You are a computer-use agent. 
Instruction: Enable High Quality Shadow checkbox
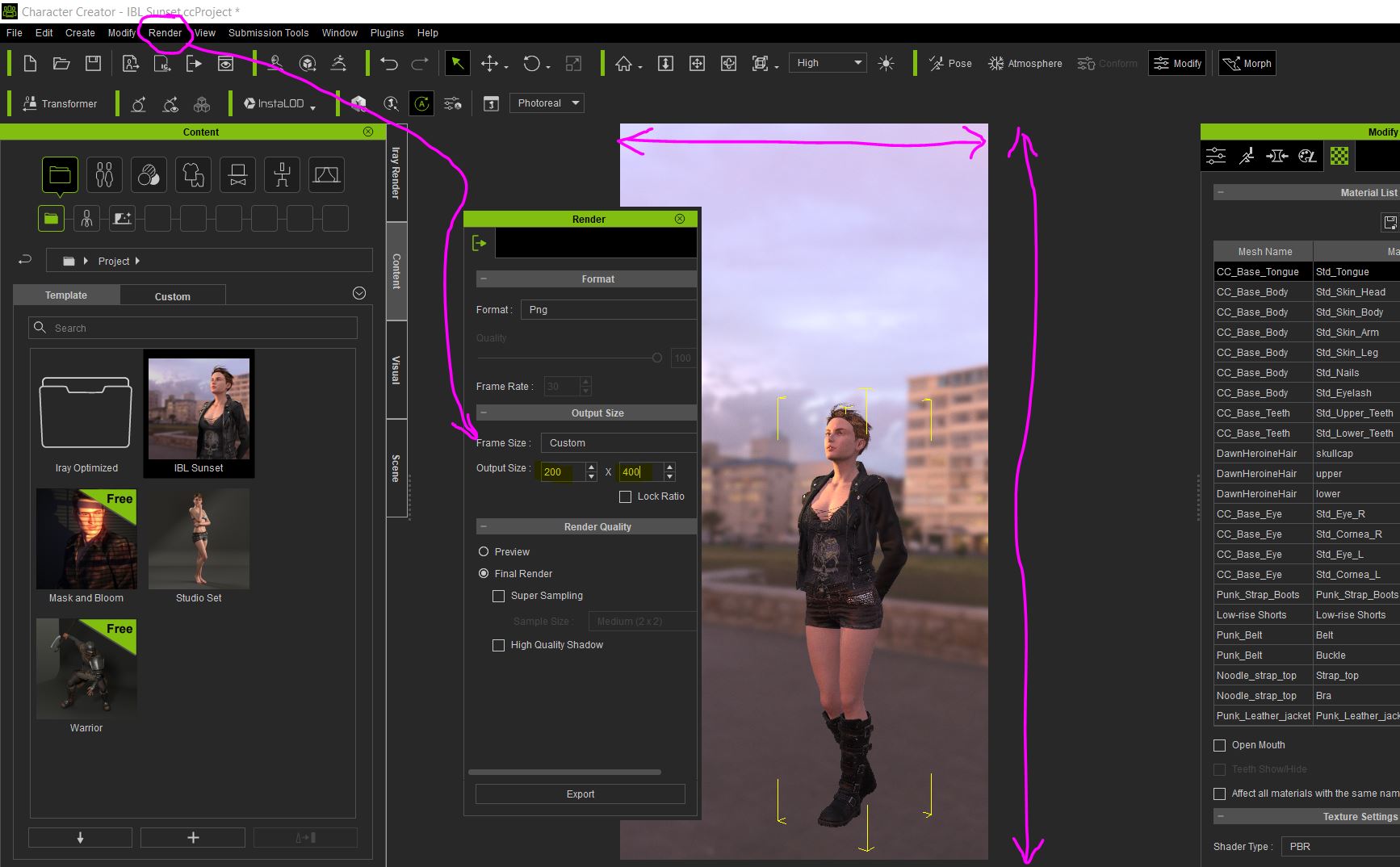pos(498,645)
